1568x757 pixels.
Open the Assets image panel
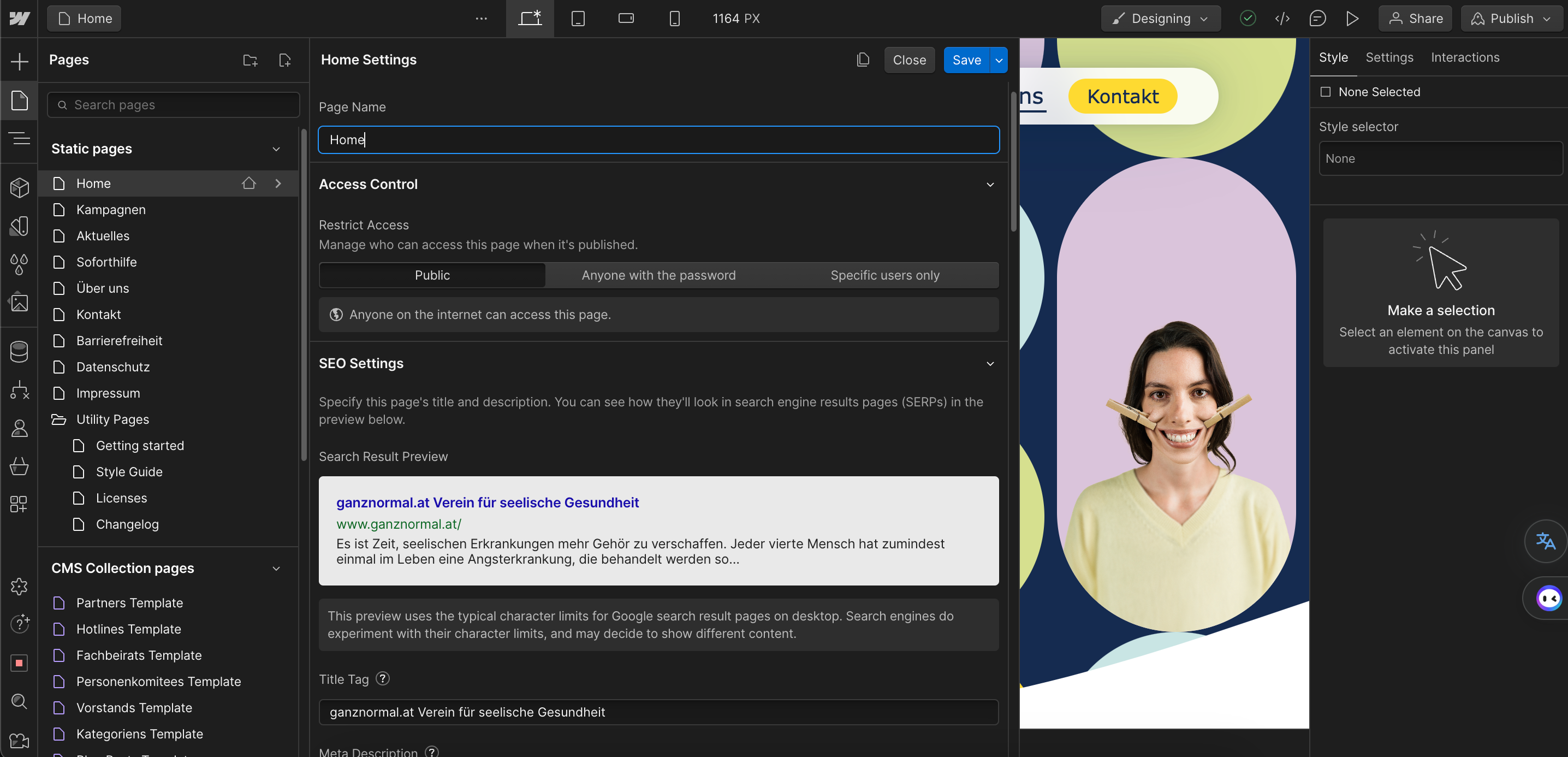19,302
